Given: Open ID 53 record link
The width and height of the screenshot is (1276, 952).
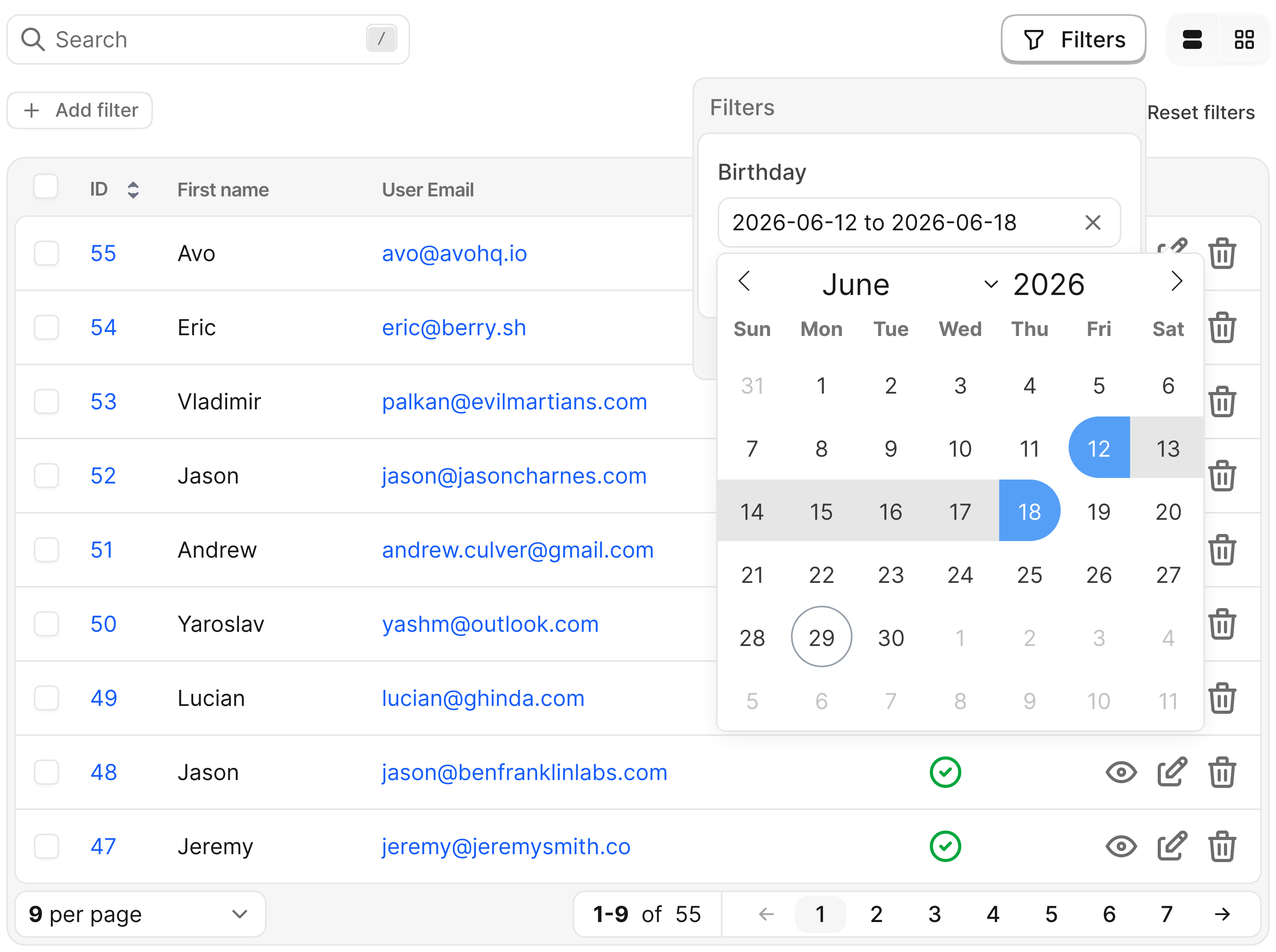Looking at the screenshot, I should [103, 401].
